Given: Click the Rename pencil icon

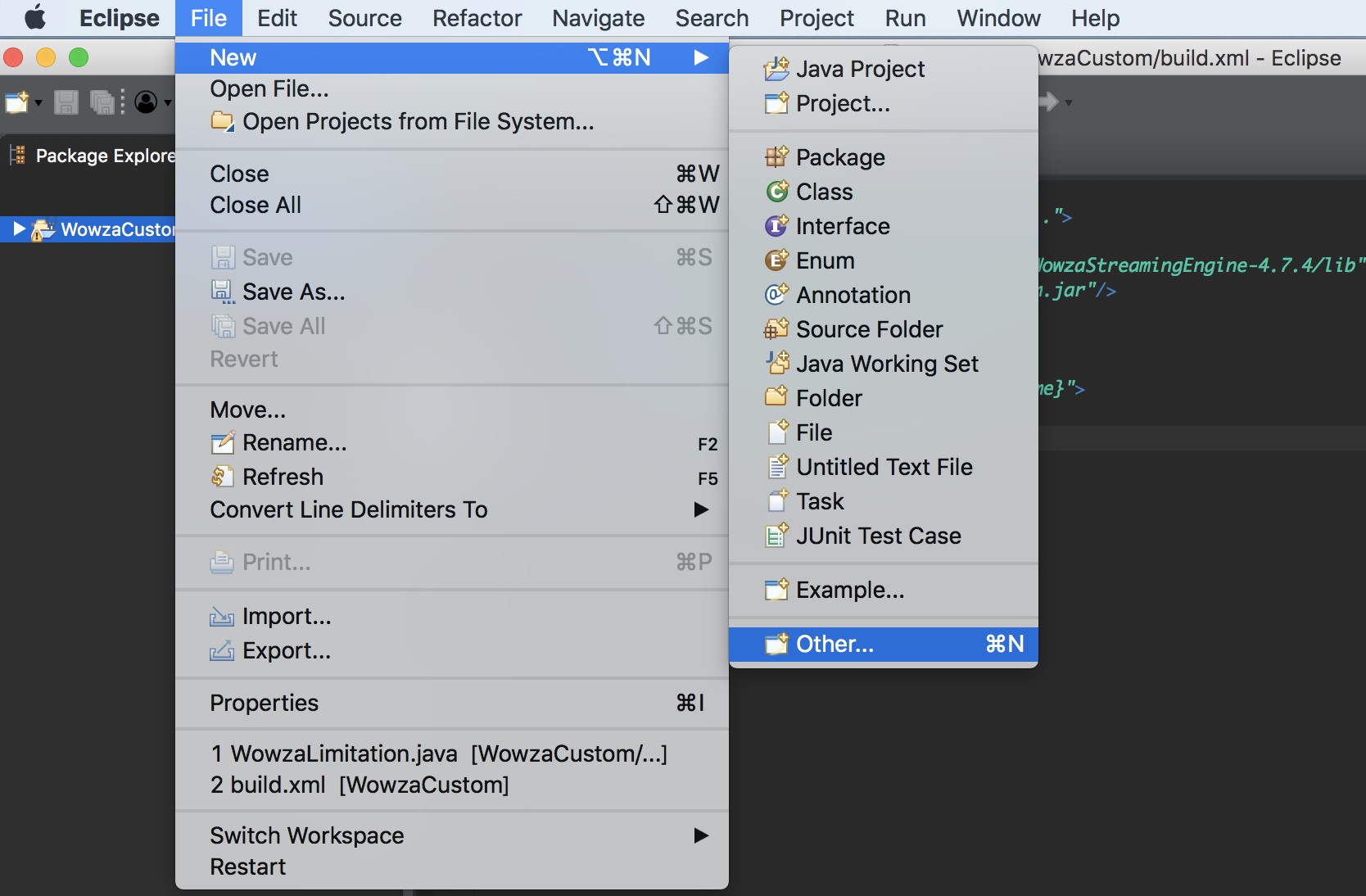Looking at the screenshot, I should click(223, 442).
